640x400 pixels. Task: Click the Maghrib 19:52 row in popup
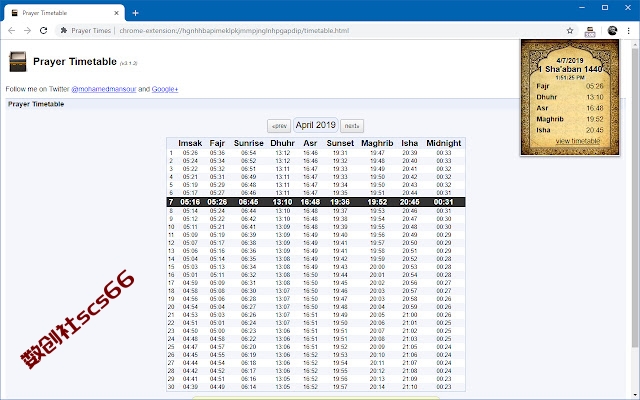[569, 119]
